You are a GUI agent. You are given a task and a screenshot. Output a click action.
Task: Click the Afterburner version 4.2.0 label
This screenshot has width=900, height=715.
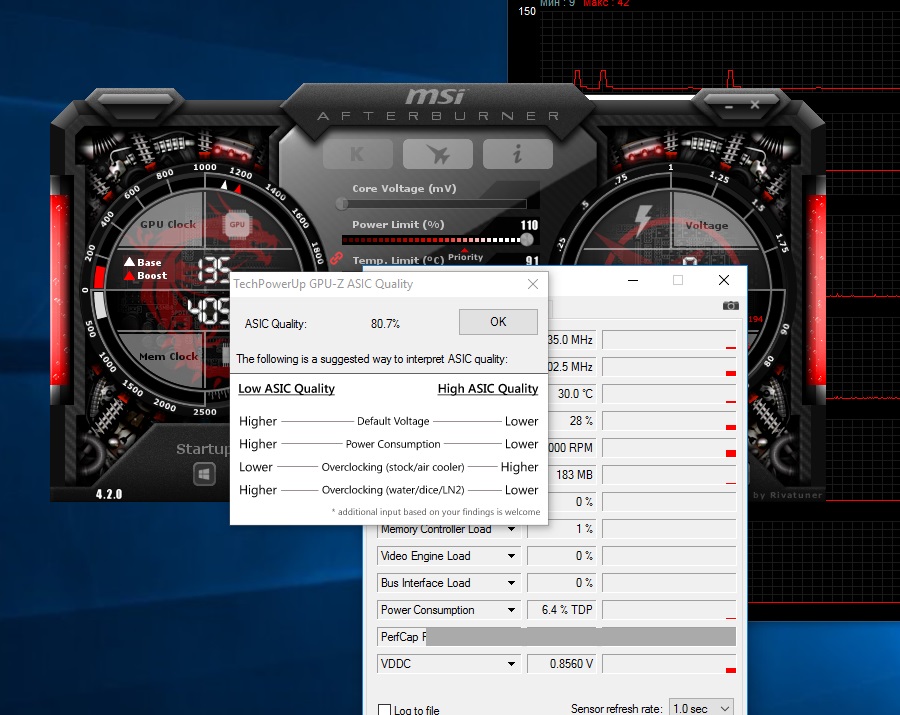click(109, 494)
